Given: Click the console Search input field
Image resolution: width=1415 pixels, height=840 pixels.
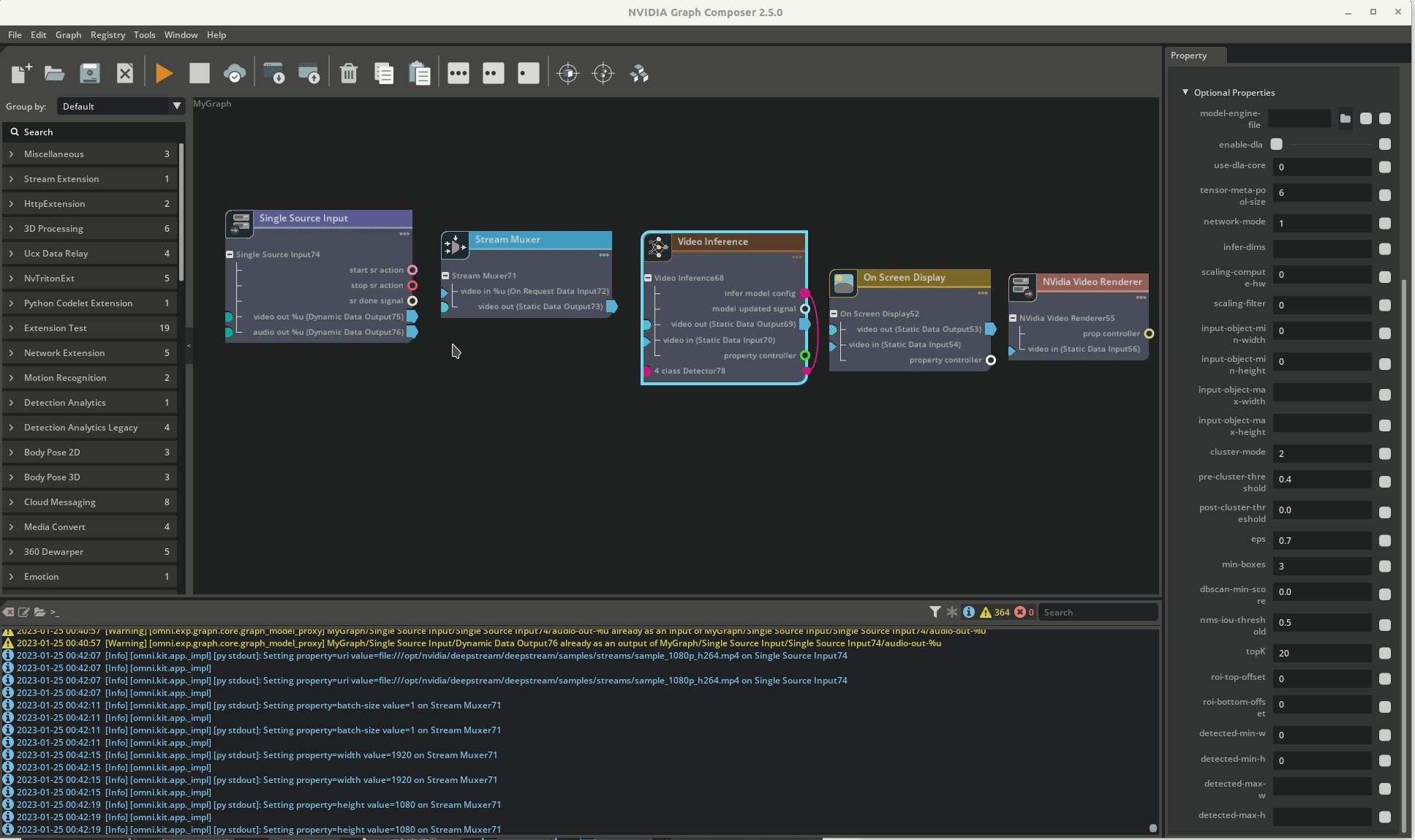Looking at the screenshot, I should coord(1097,612).
